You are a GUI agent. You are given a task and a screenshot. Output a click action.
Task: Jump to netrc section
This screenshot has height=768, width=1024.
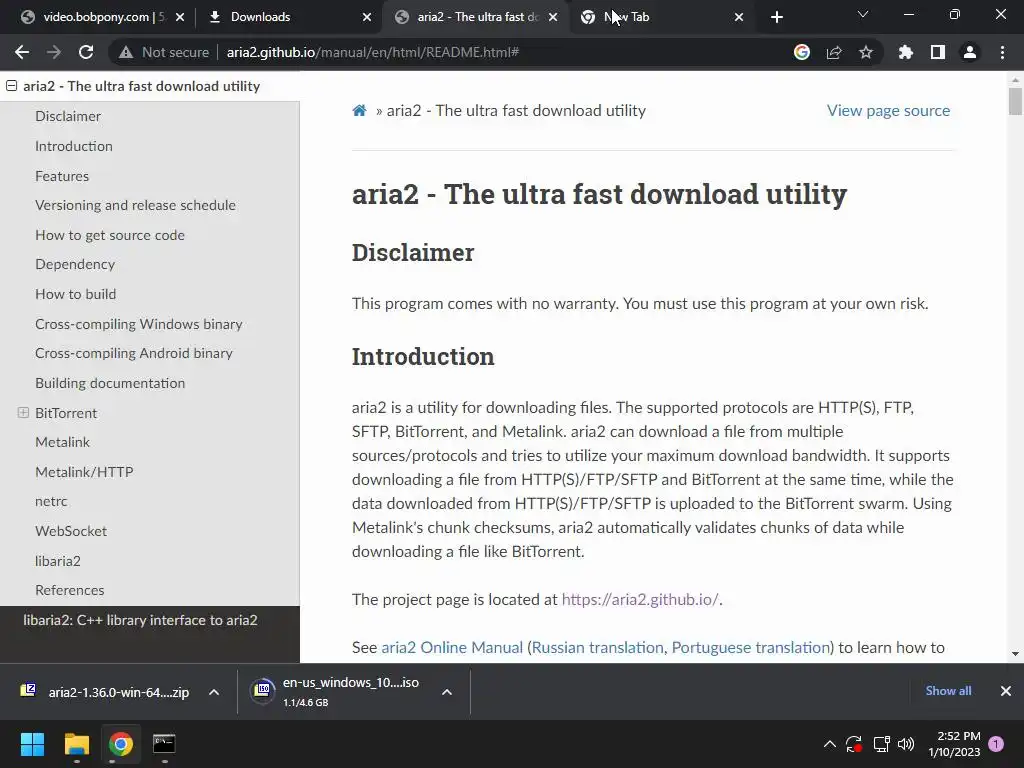pyautogui.click(x=51, y=502)
